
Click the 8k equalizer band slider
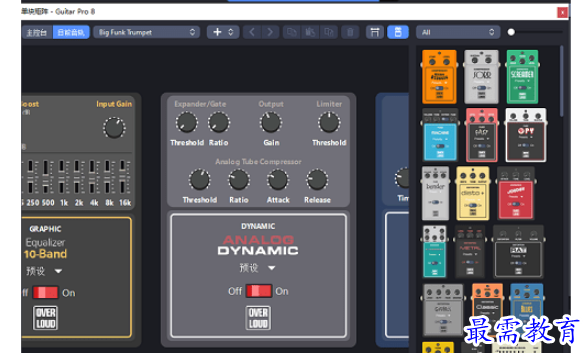click(x=108, y=177)
